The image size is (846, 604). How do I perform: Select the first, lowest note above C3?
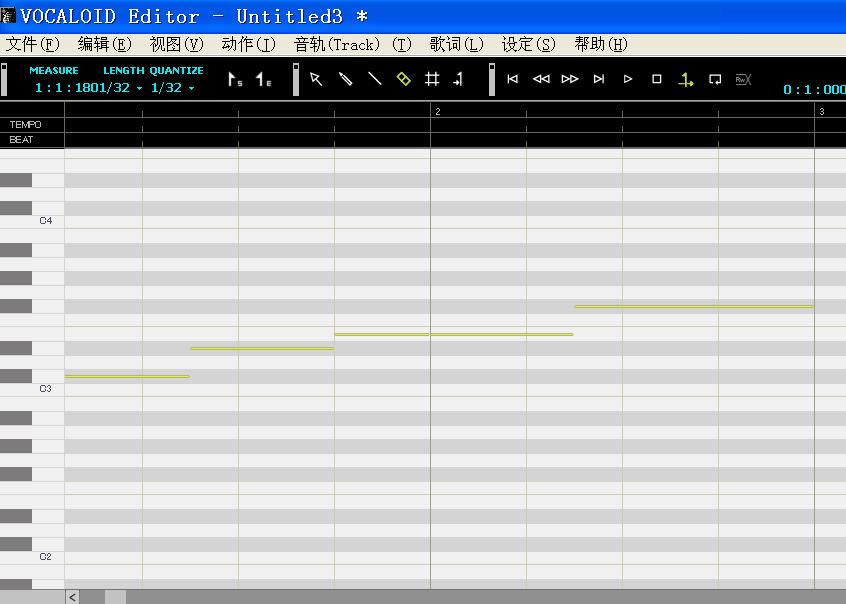(x=127, y=376)
